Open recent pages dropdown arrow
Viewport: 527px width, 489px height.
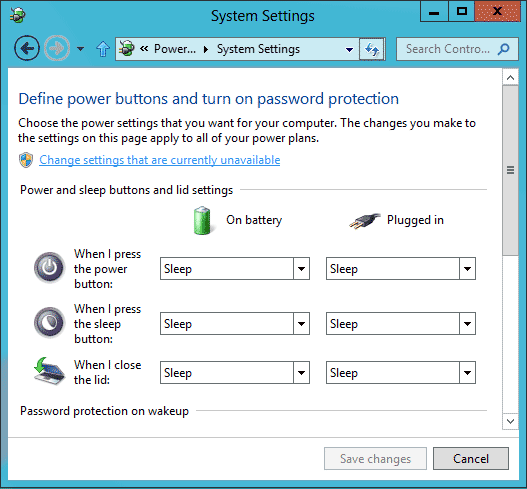(80, 49)
